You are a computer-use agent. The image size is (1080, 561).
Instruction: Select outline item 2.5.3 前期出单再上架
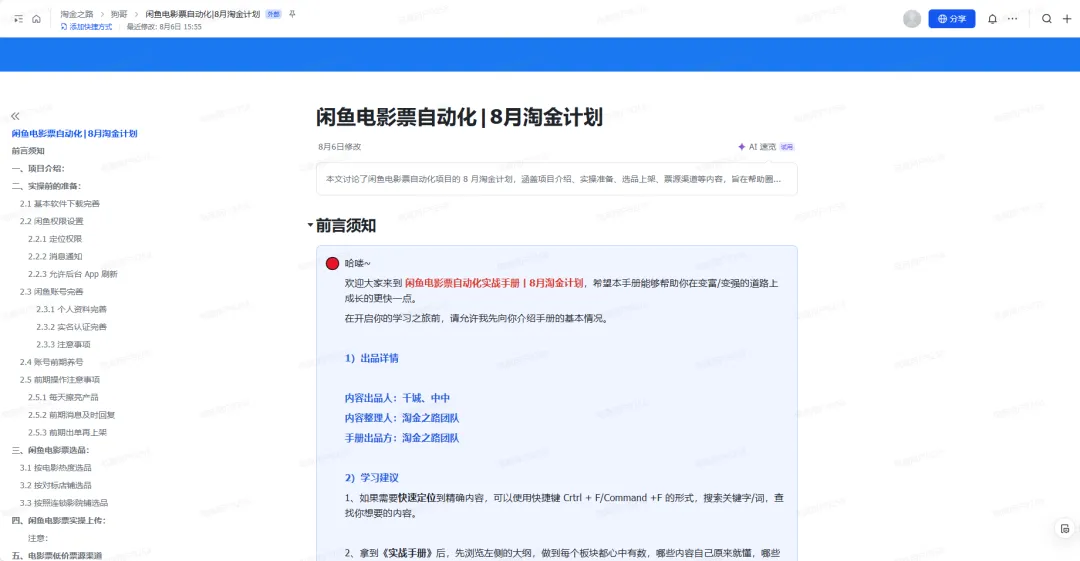pos(68,433)
